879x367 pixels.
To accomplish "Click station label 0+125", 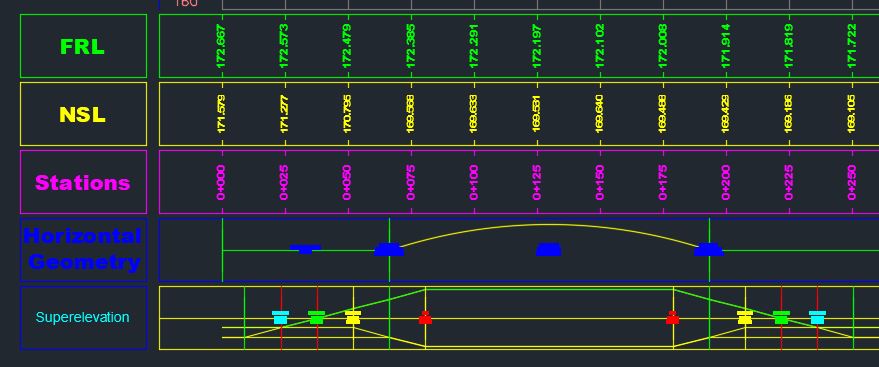I will [536, 182].
